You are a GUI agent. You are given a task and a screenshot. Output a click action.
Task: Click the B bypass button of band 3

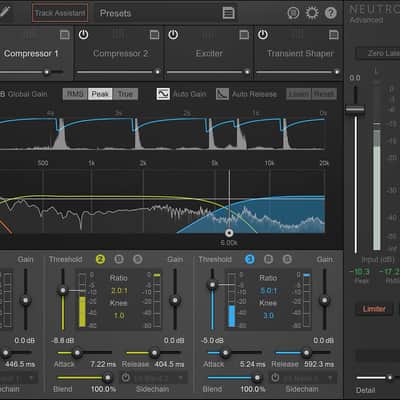pyautogui.click(x=268, y=259)
